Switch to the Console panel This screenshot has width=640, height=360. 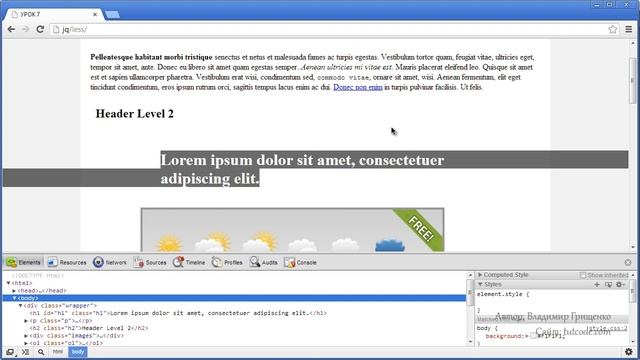(300, 262)
